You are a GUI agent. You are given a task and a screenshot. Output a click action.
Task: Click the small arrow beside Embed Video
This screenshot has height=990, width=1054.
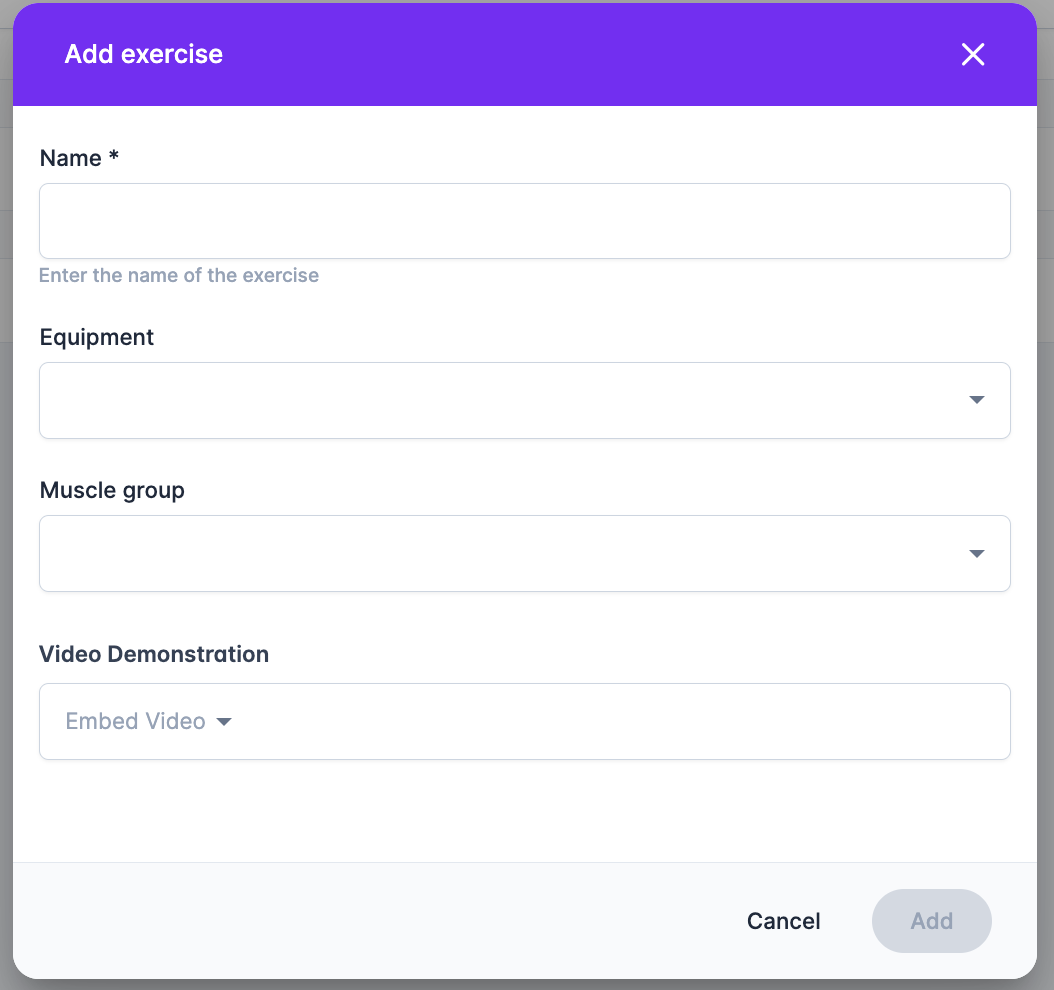pyautogui.click(x=224, y=722)
